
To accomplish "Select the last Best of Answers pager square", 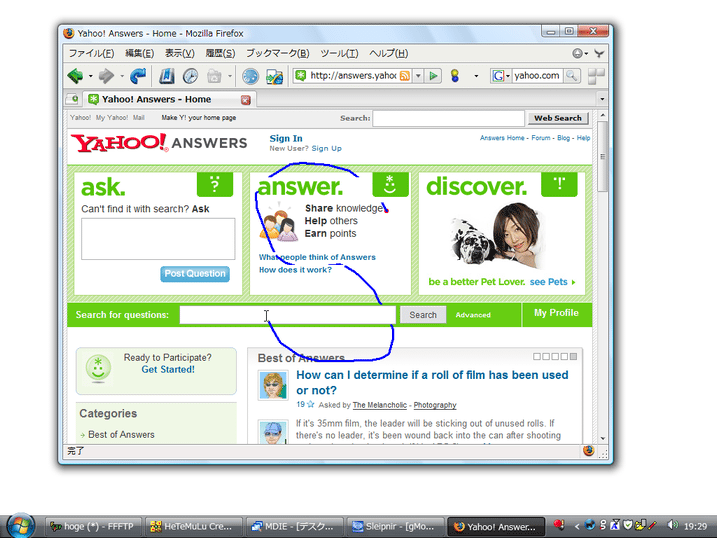I will click(573, 357).
